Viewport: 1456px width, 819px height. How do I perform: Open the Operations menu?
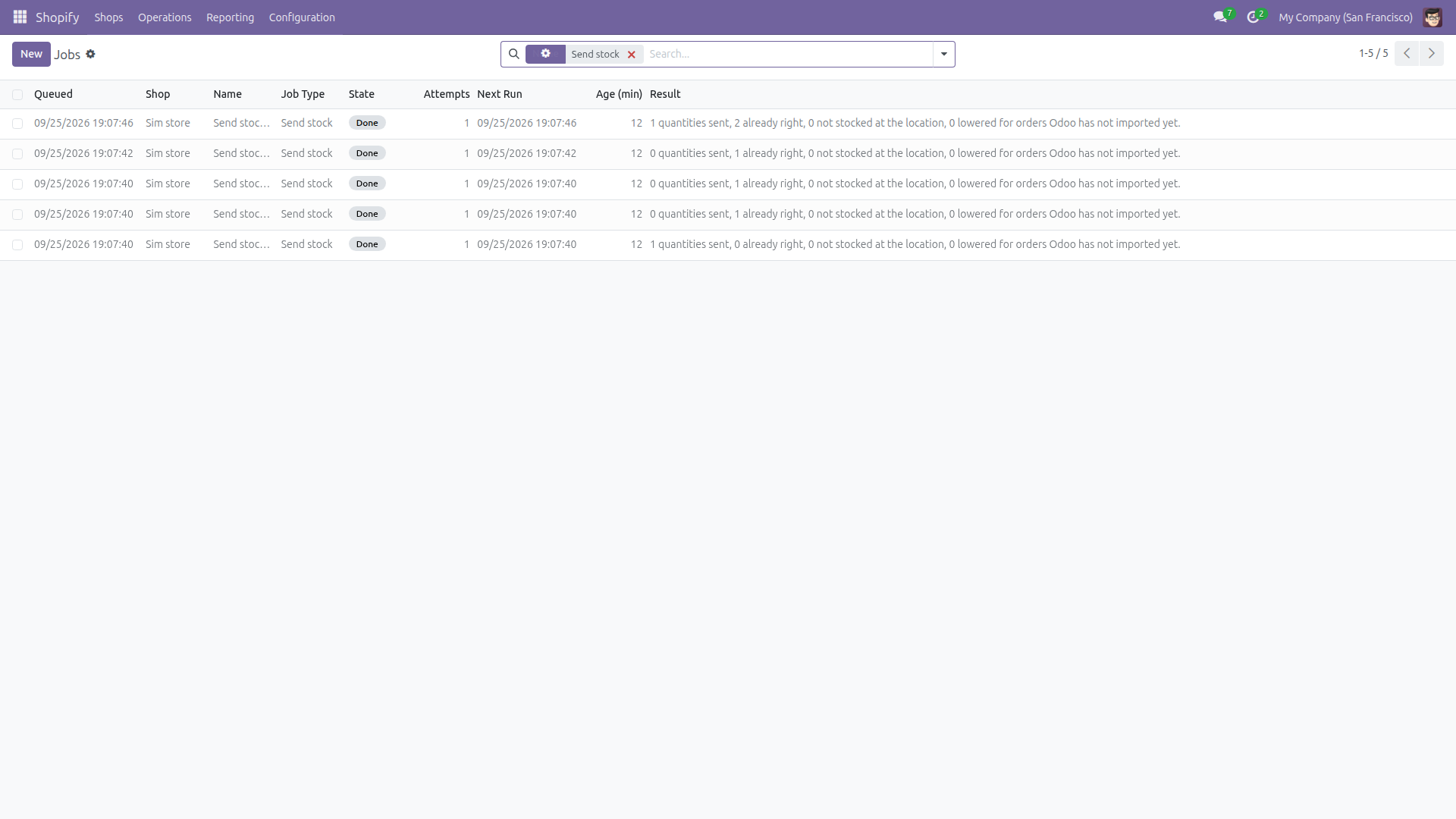[165, 17]
